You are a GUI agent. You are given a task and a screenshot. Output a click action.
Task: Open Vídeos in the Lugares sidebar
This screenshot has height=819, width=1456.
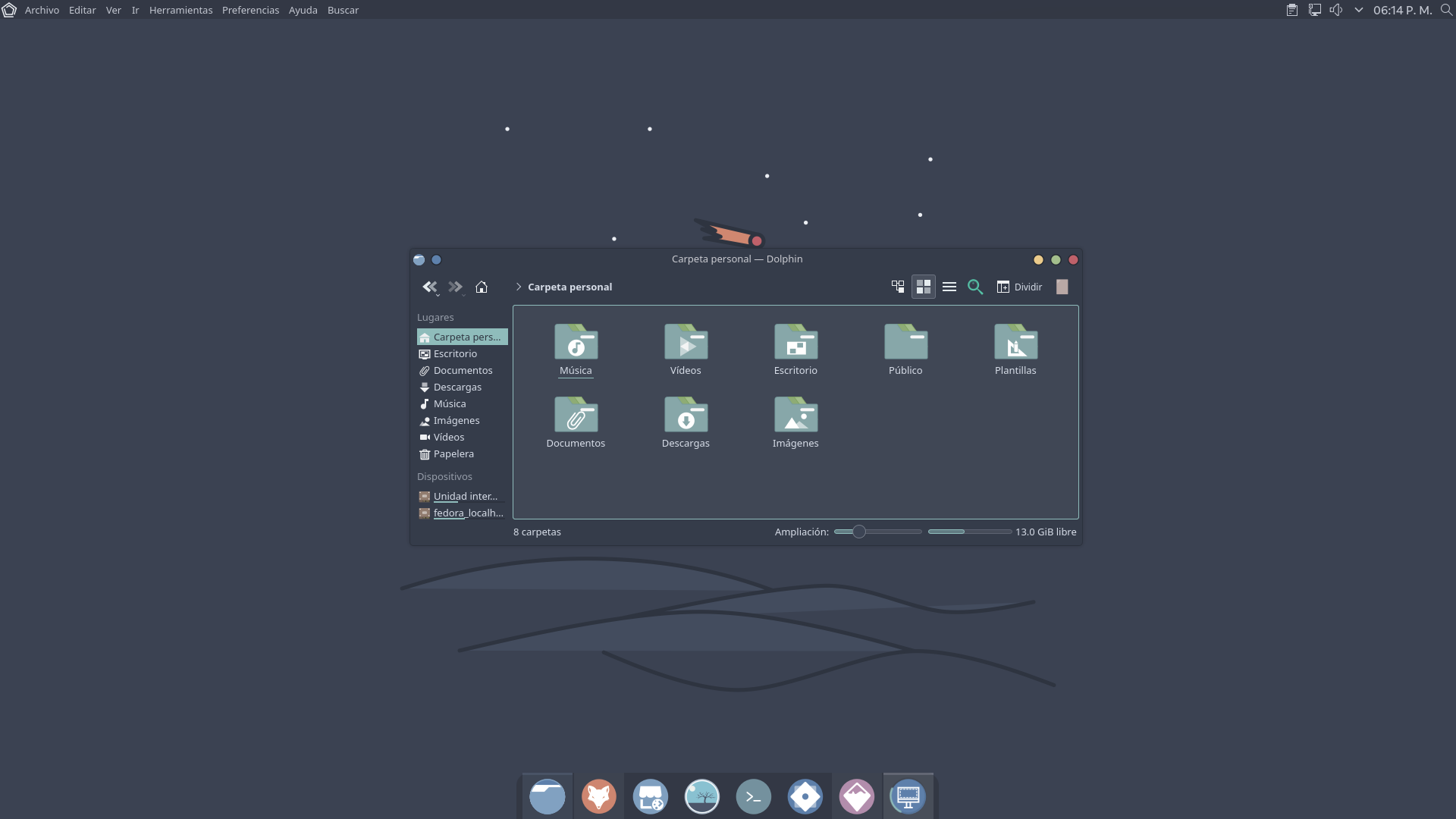463,437
